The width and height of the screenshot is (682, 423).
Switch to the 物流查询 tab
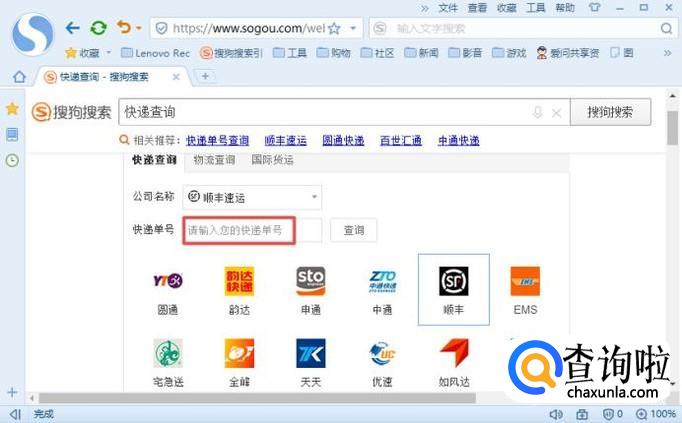click(214, 160)
